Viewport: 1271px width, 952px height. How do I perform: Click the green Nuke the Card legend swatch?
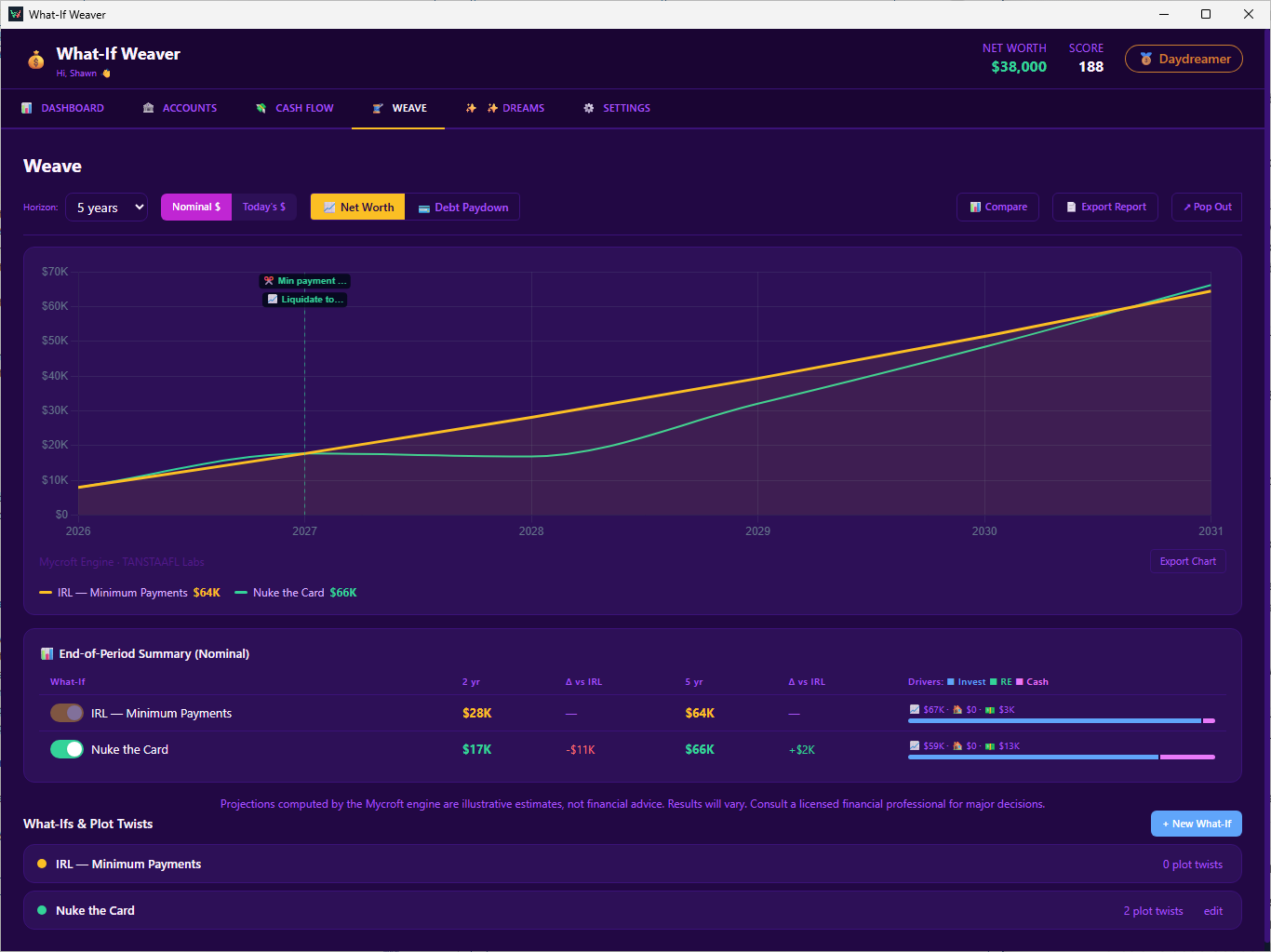[241, 593]
